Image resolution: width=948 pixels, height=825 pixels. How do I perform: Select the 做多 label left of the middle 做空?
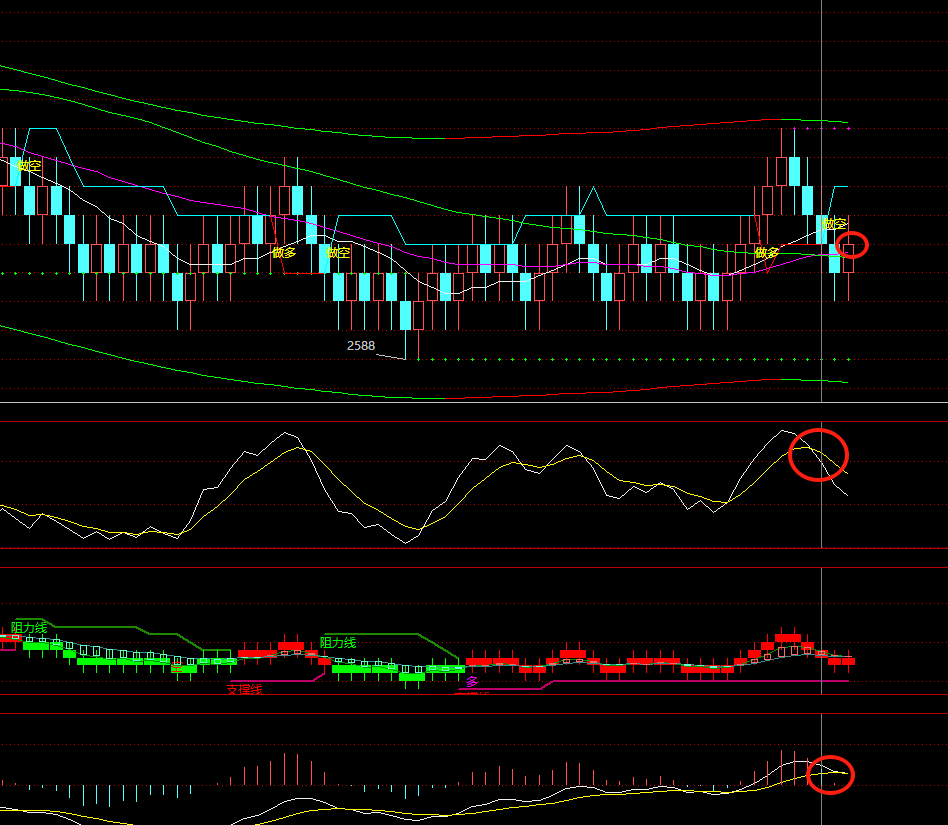(x=284, y=253)
